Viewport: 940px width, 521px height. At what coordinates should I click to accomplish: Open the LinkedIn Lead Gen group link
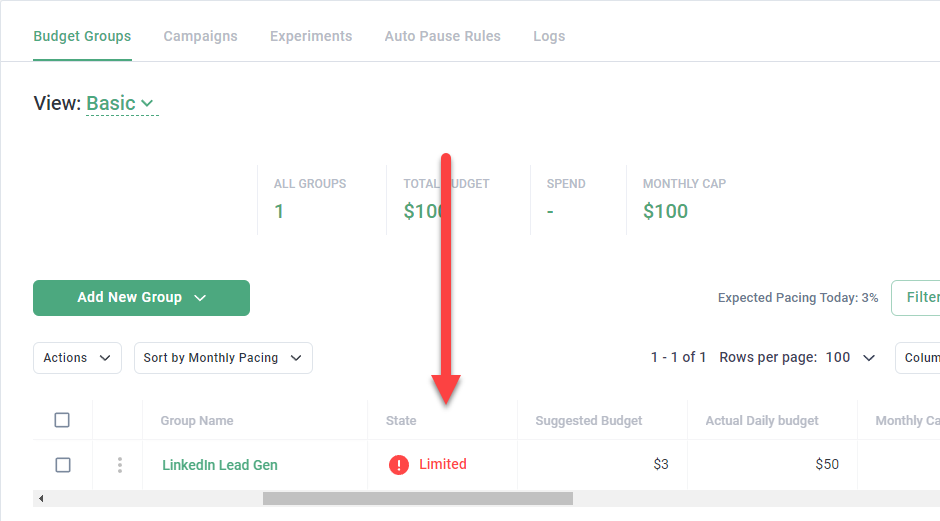220,465
